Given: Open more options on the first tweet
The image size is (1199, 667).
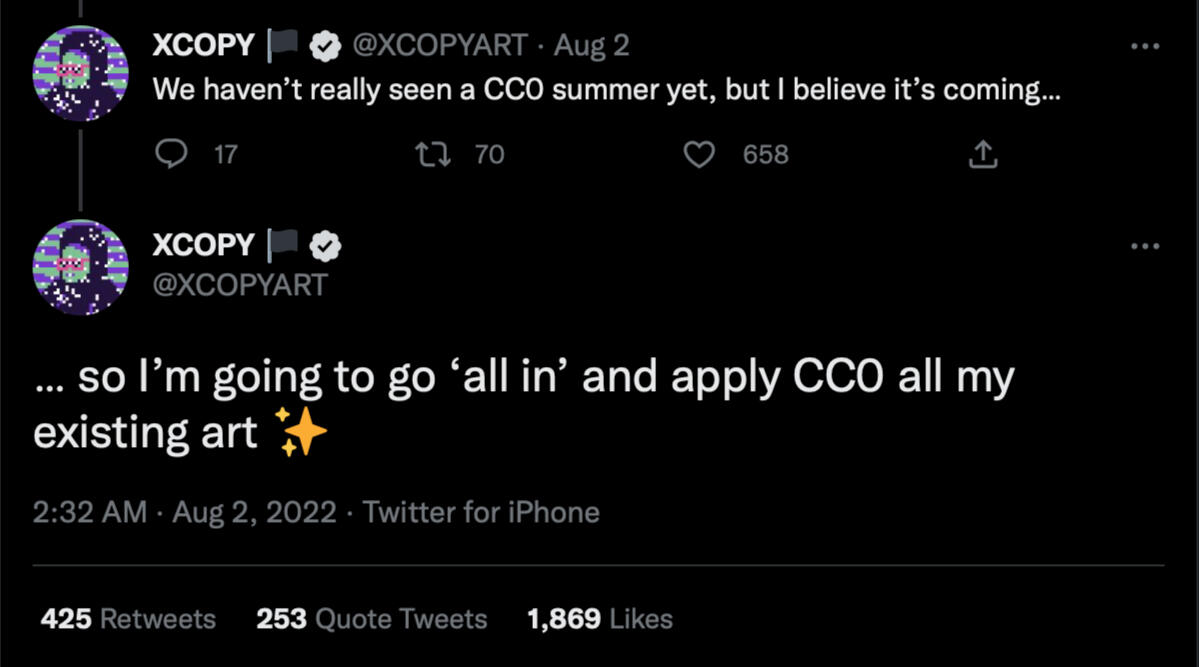Looking at the screenshot, I should coord(1144,46).
